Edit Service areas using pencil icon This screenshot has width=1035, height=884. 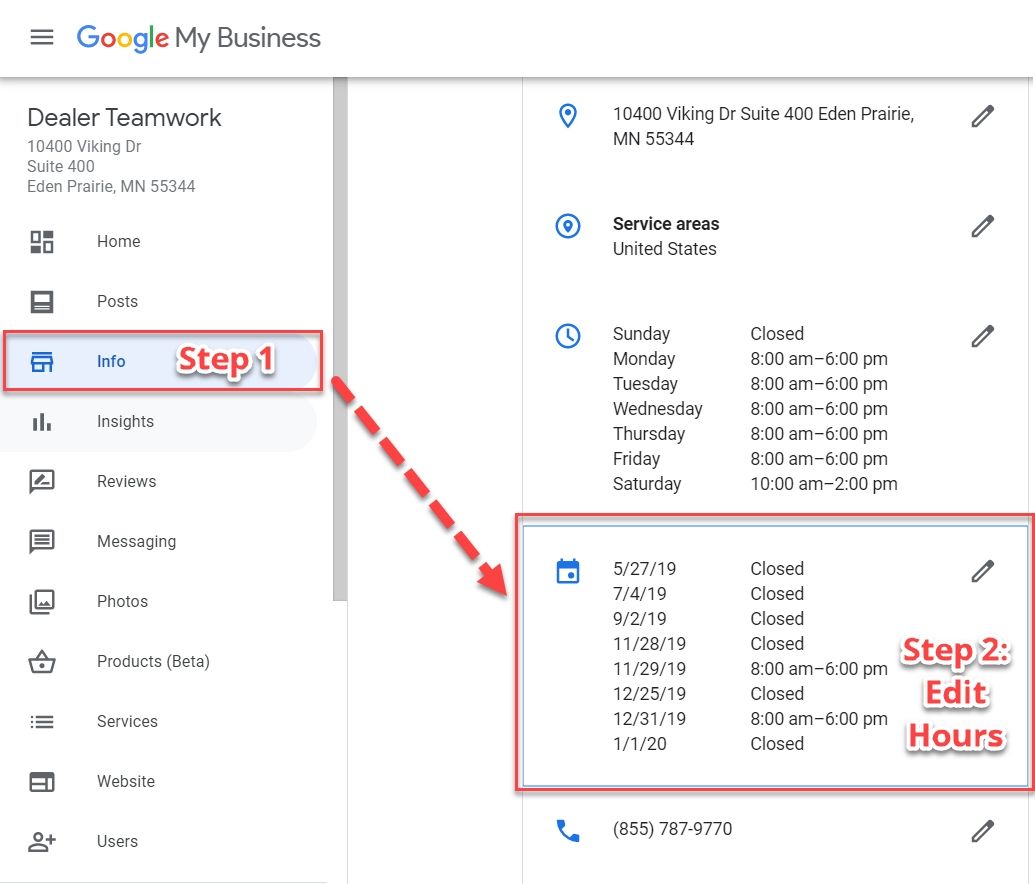[982, 226]
